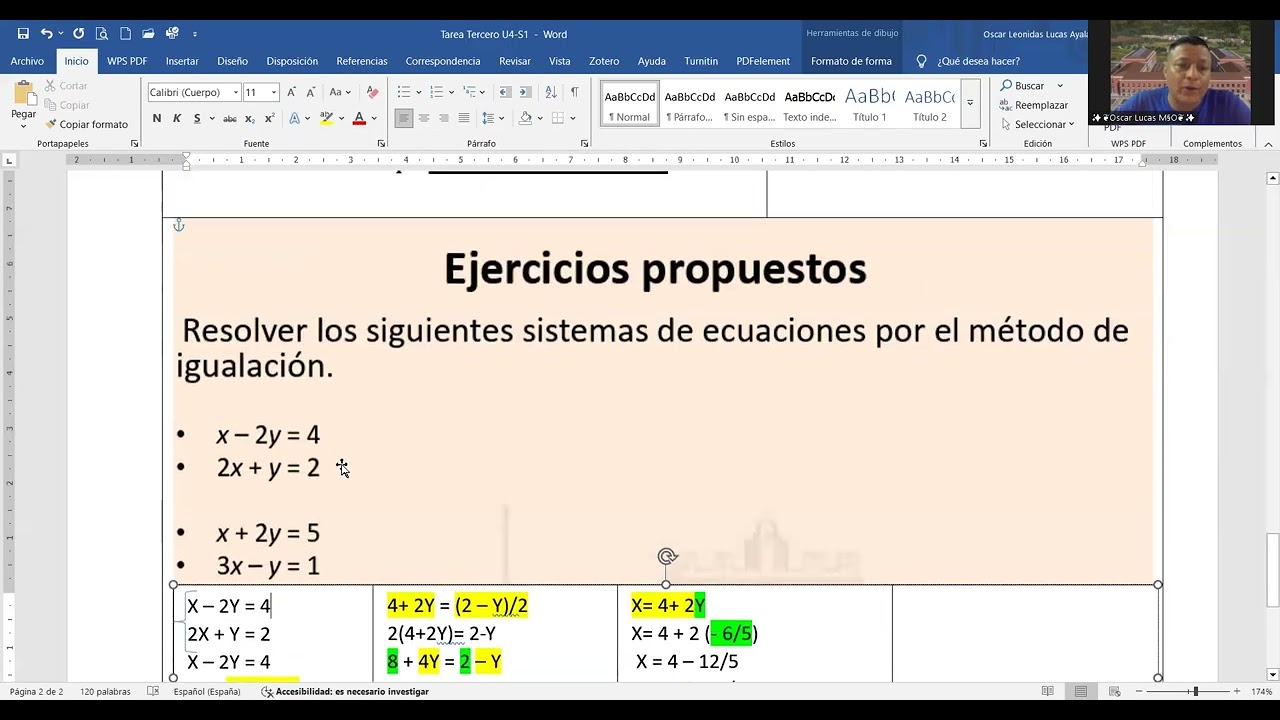The image size is (1280, 720).
Task: Adjust the zoom slider handle
Action: (1195, 691)
